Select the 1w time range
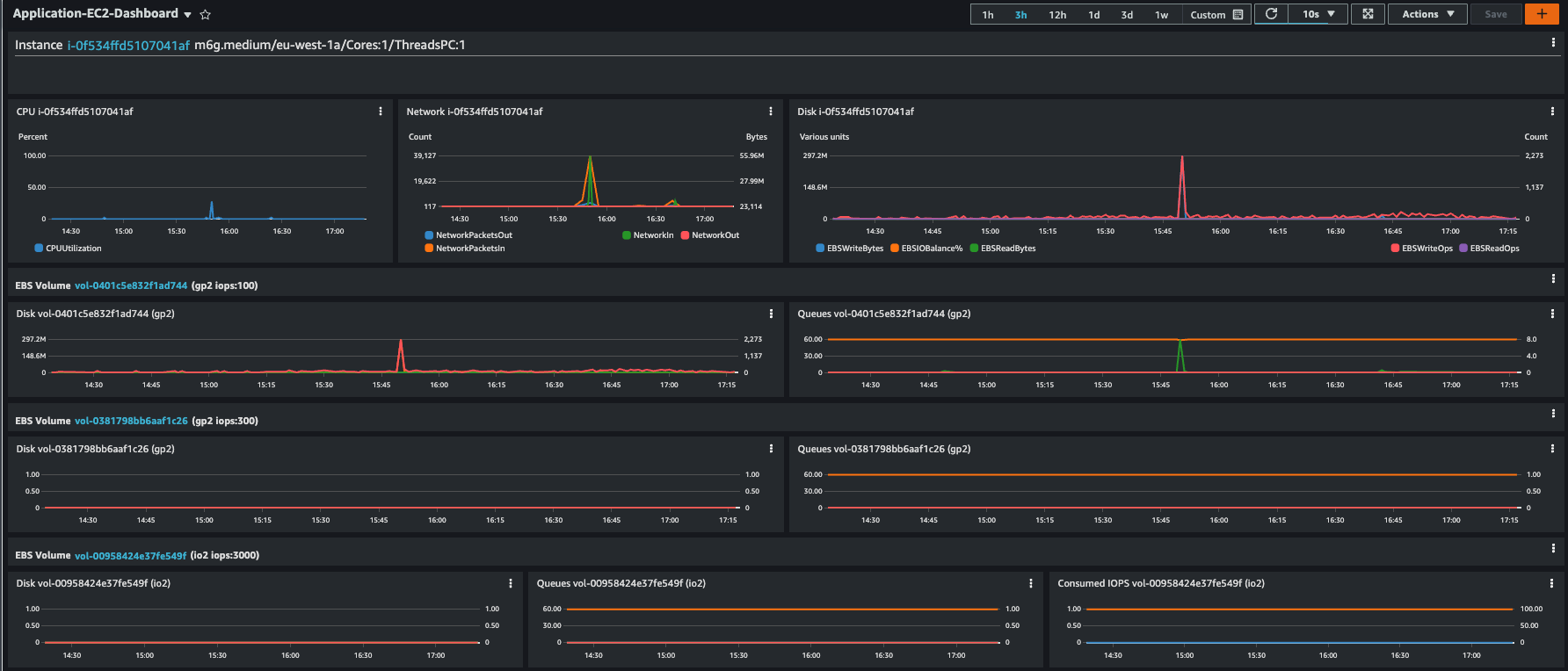 tap(1161, 15)
